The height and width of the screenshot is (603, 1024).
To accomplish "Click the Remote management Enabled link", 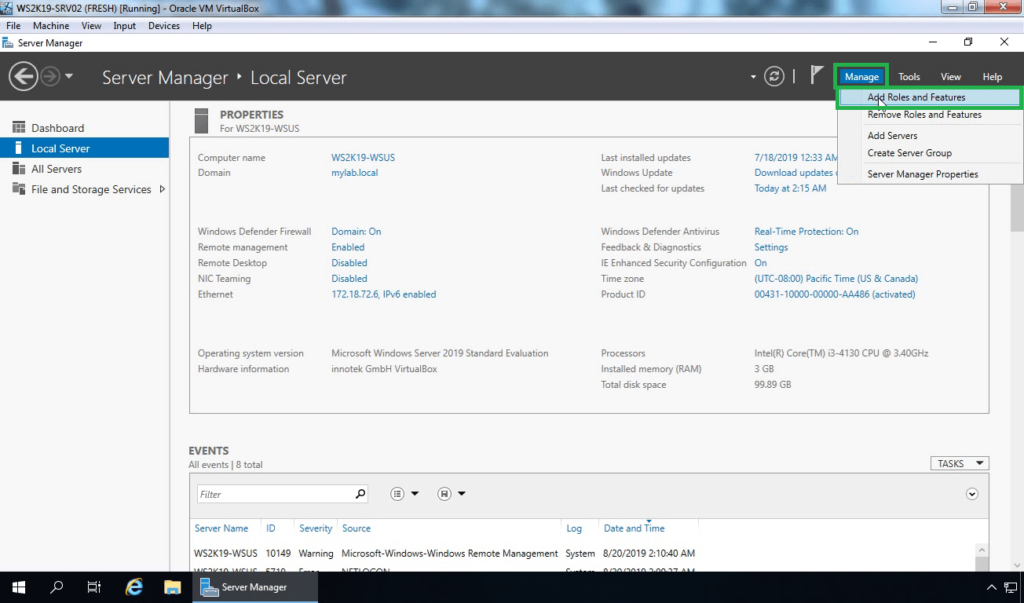I will (347, 248).
